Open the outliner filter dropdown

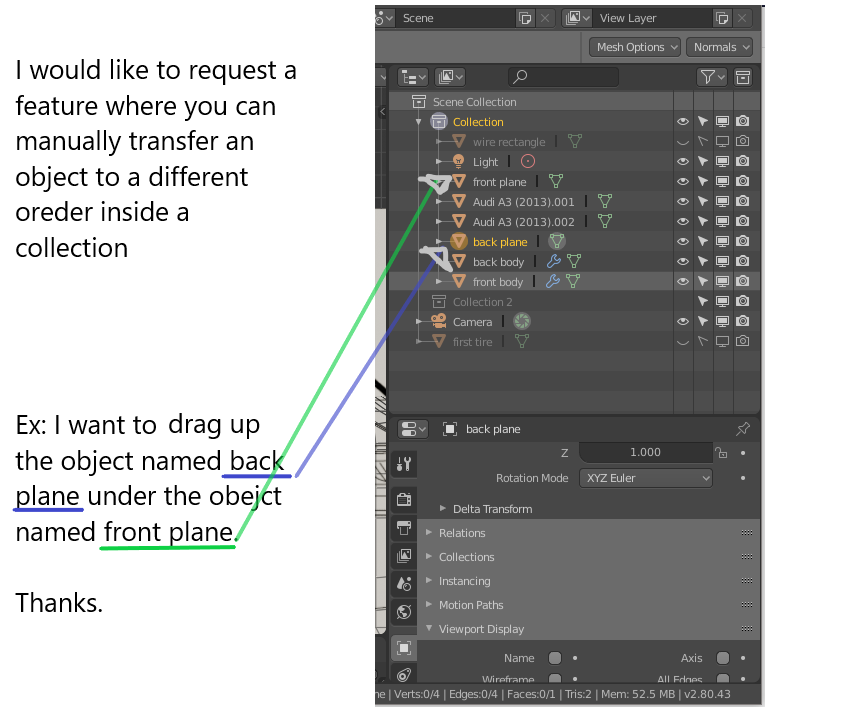pos(711,78)
